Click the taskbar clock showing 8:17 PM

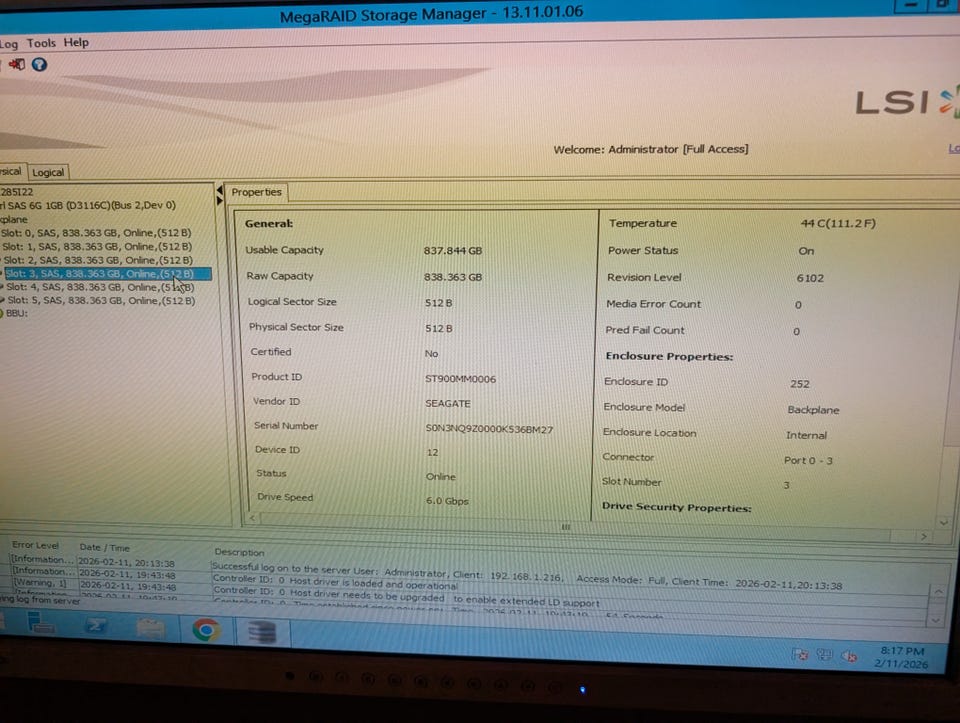[x=901, y=657]
